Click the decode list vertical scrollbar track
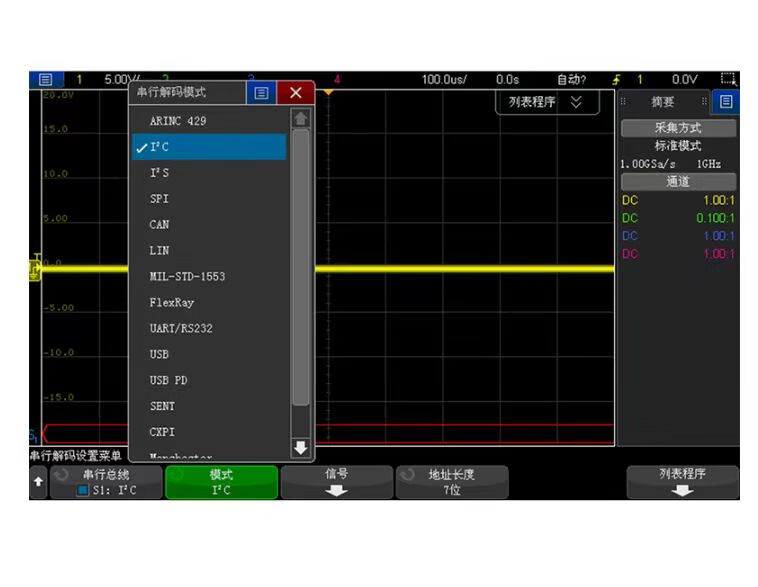This screenshot has width=758, height=587. [300, 280]
